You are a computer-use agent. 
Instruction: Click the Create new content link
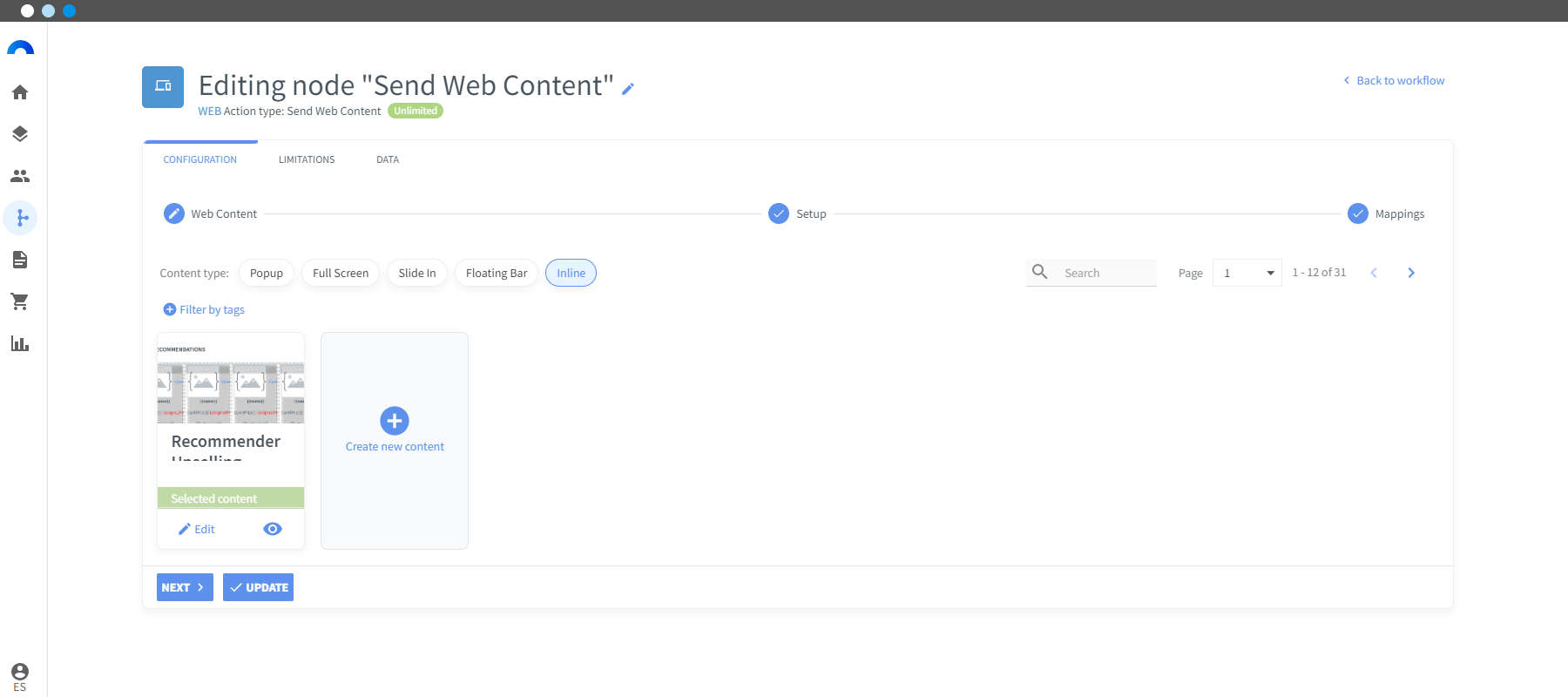pos(395,446)
